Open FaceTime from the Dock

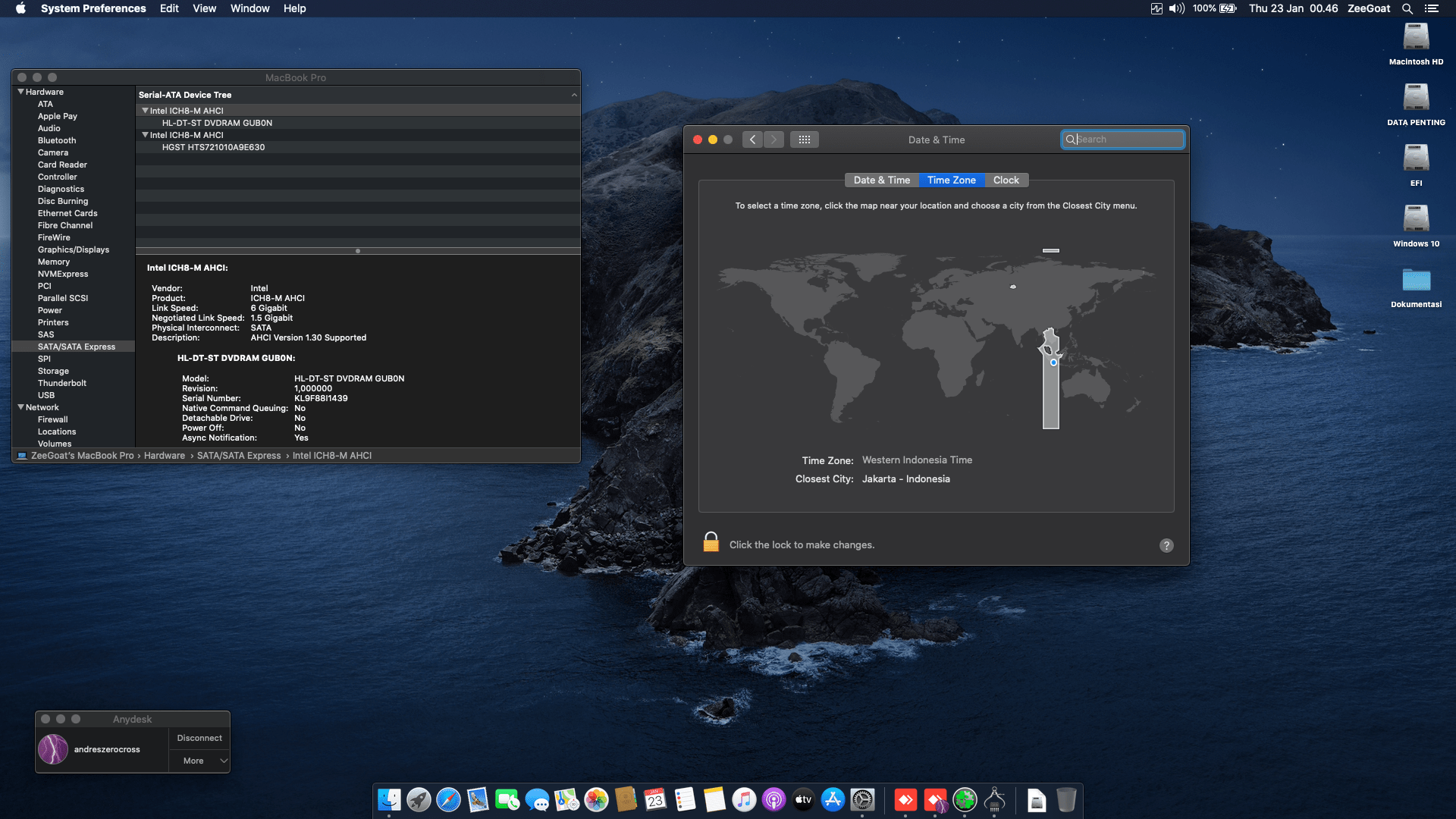(507, 799)
